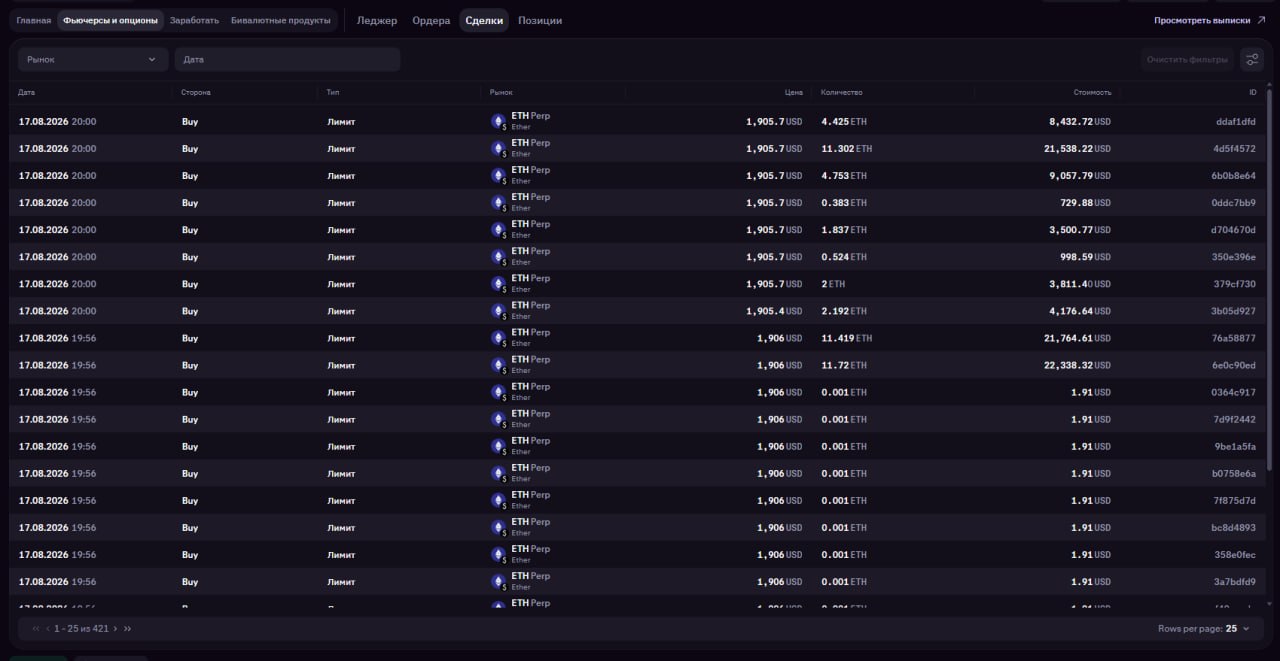Image resolution: width=1280 pixels, height=661 pixels.
Task: Click the ETH icon in row 9be1a5fa
Action: [x=498, y=446]
